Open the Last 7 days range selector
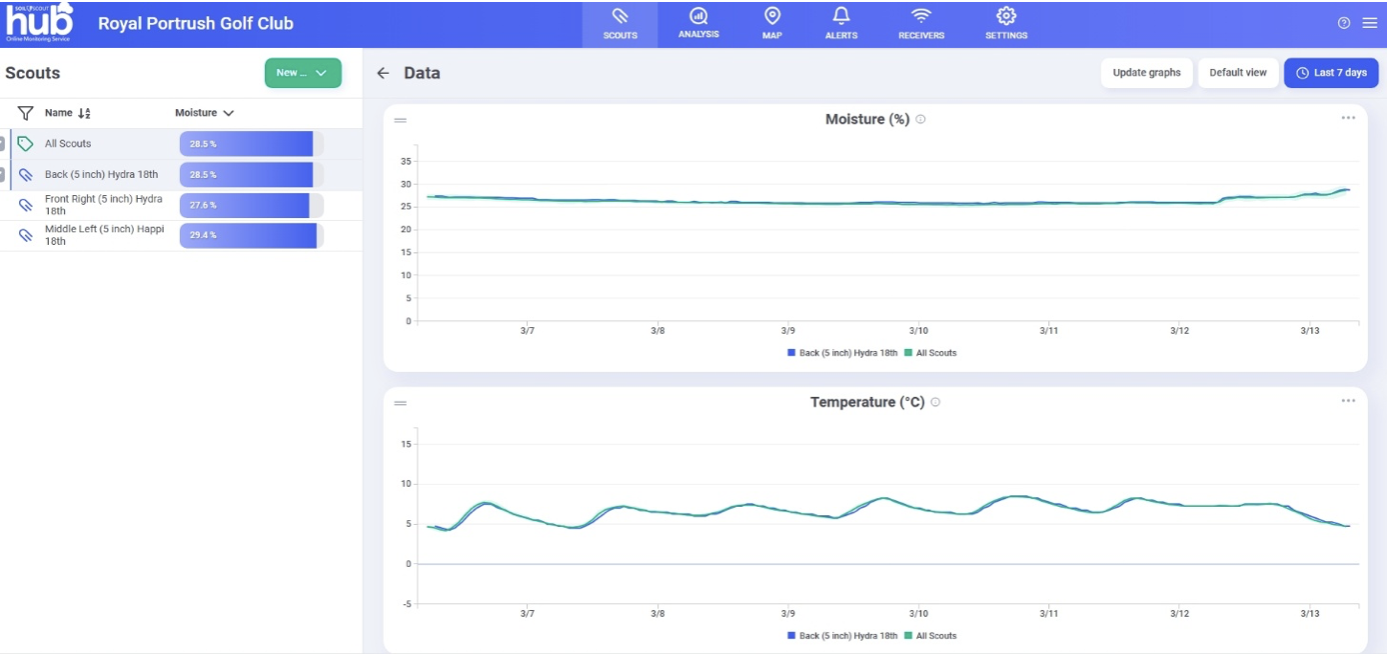The width and height of the screenshot is (1394, 660). (1331, 73)
